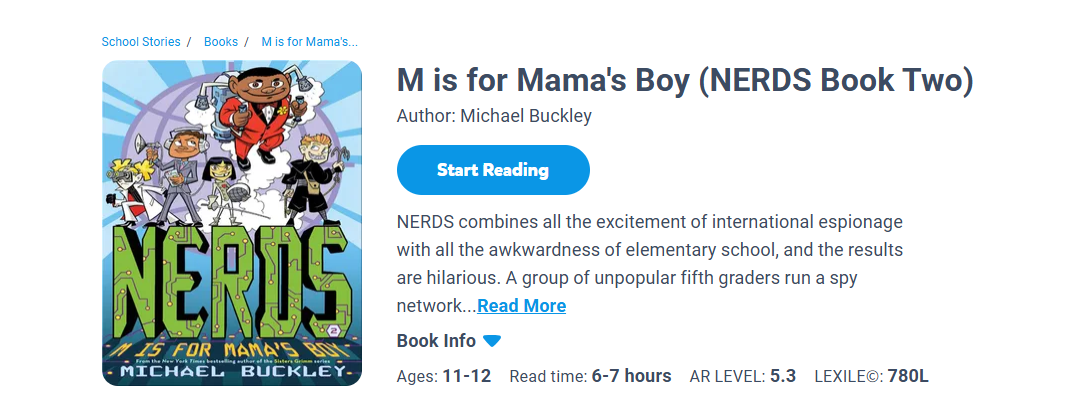Click the M is for Mama's Boy cover banner
This screenshot has width=1080, height=419.
[x=232, y=350]
